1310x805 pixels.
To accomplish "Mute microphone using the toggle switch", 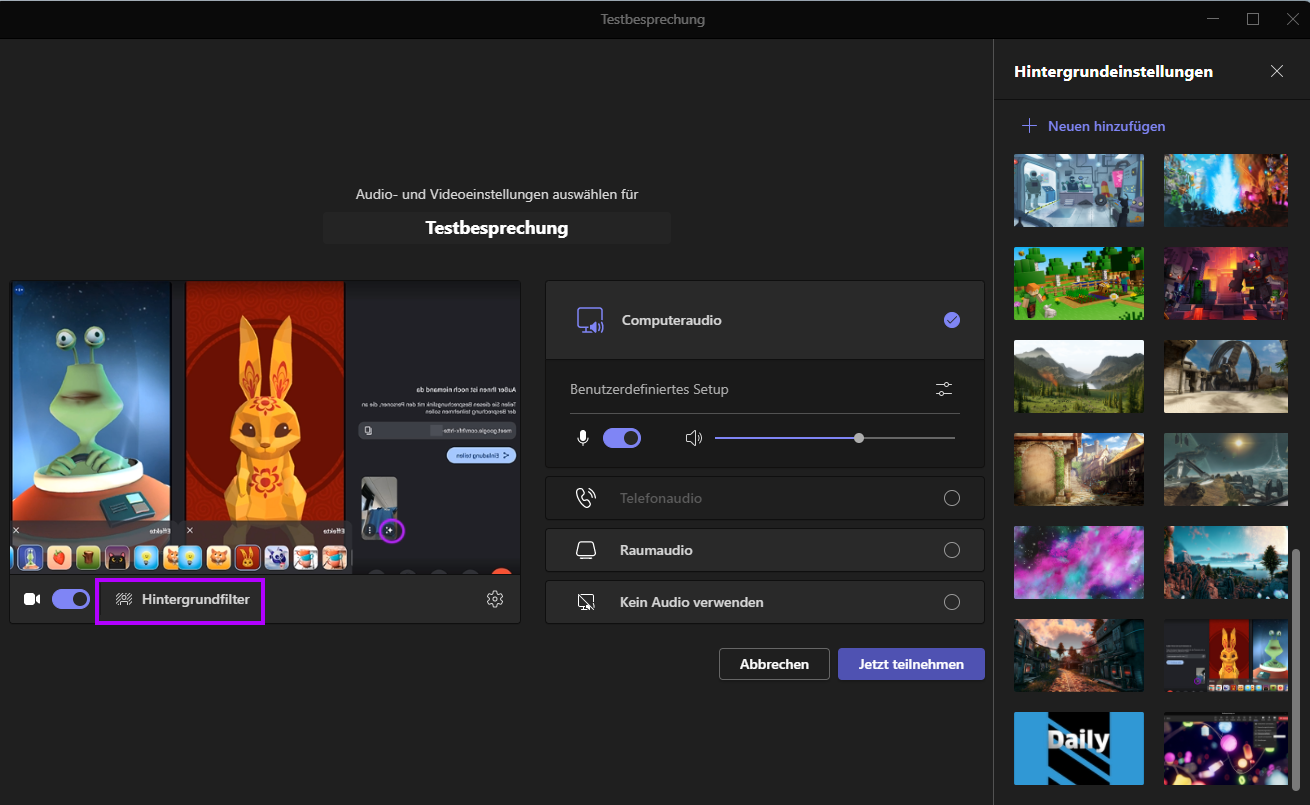I will tap(621, 438).
